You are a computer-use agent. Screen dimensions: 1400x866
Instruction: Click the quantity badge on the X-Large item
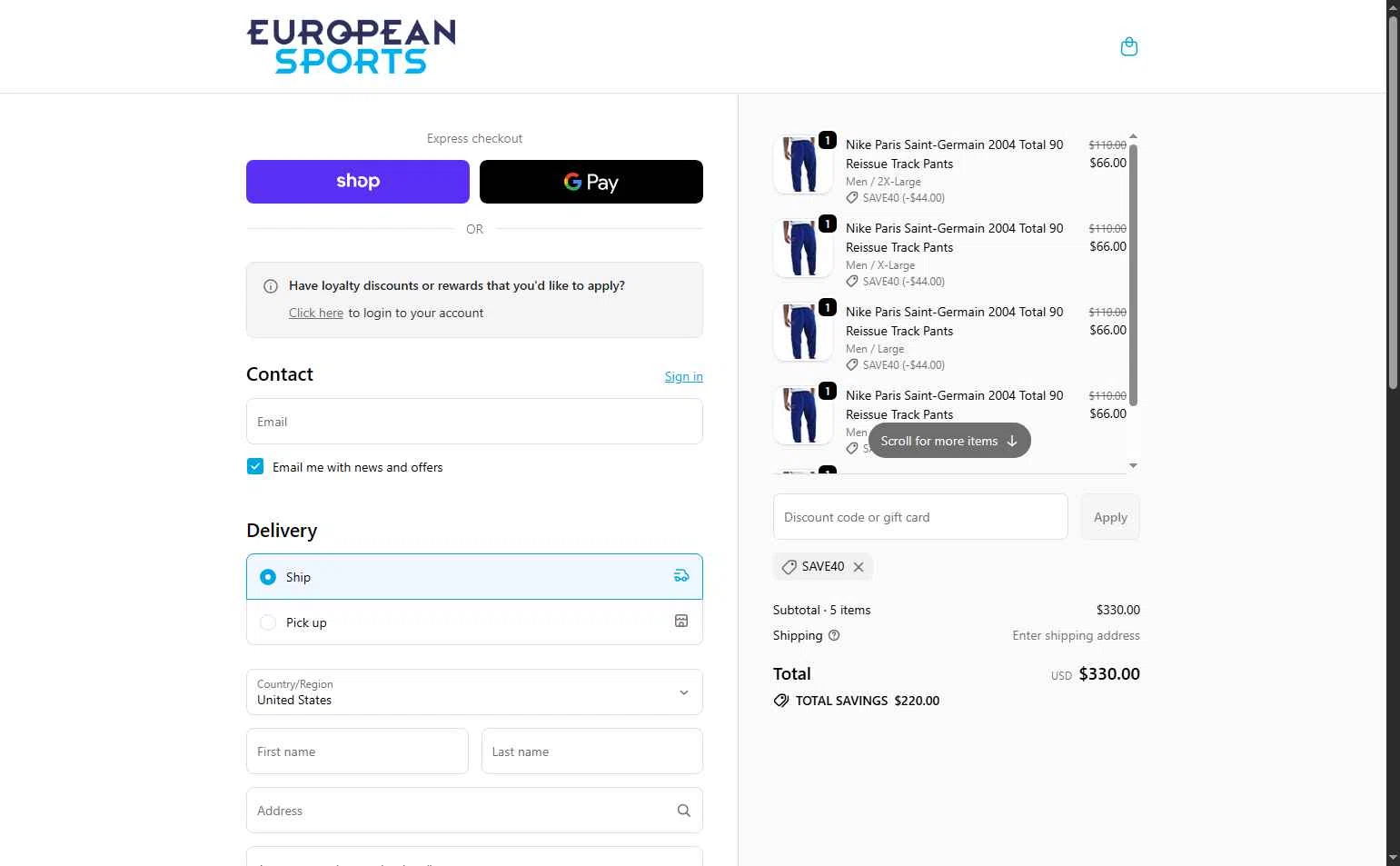tap(828, 224)
